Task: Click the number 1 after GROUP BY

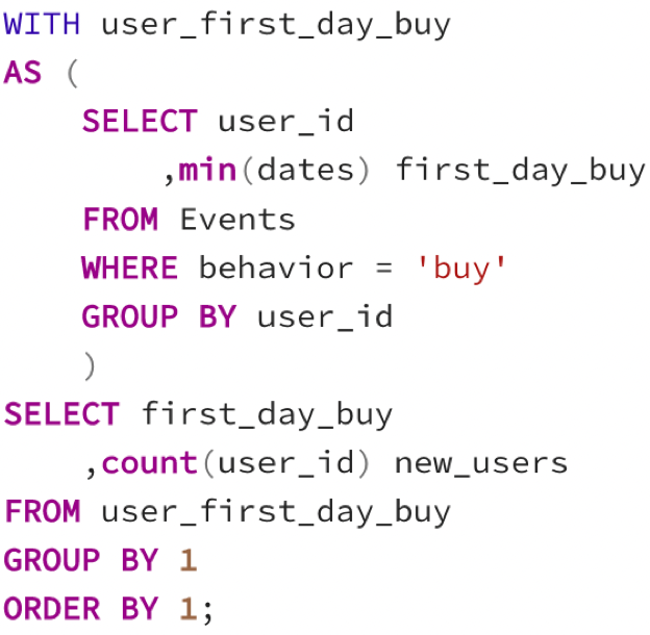Action: tap(188, 560)
